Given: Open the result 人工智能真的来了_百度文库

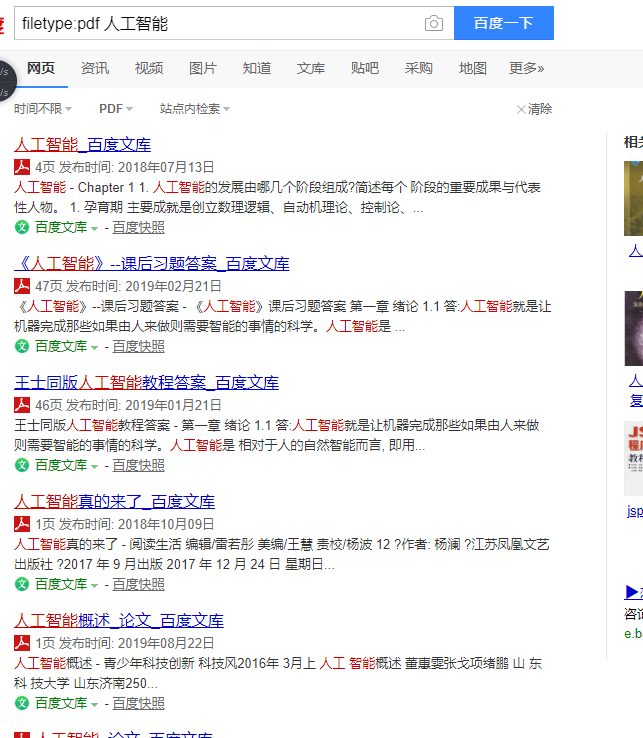Looking at the screenshot, I should pyautogui.click(x=114, y=502).
